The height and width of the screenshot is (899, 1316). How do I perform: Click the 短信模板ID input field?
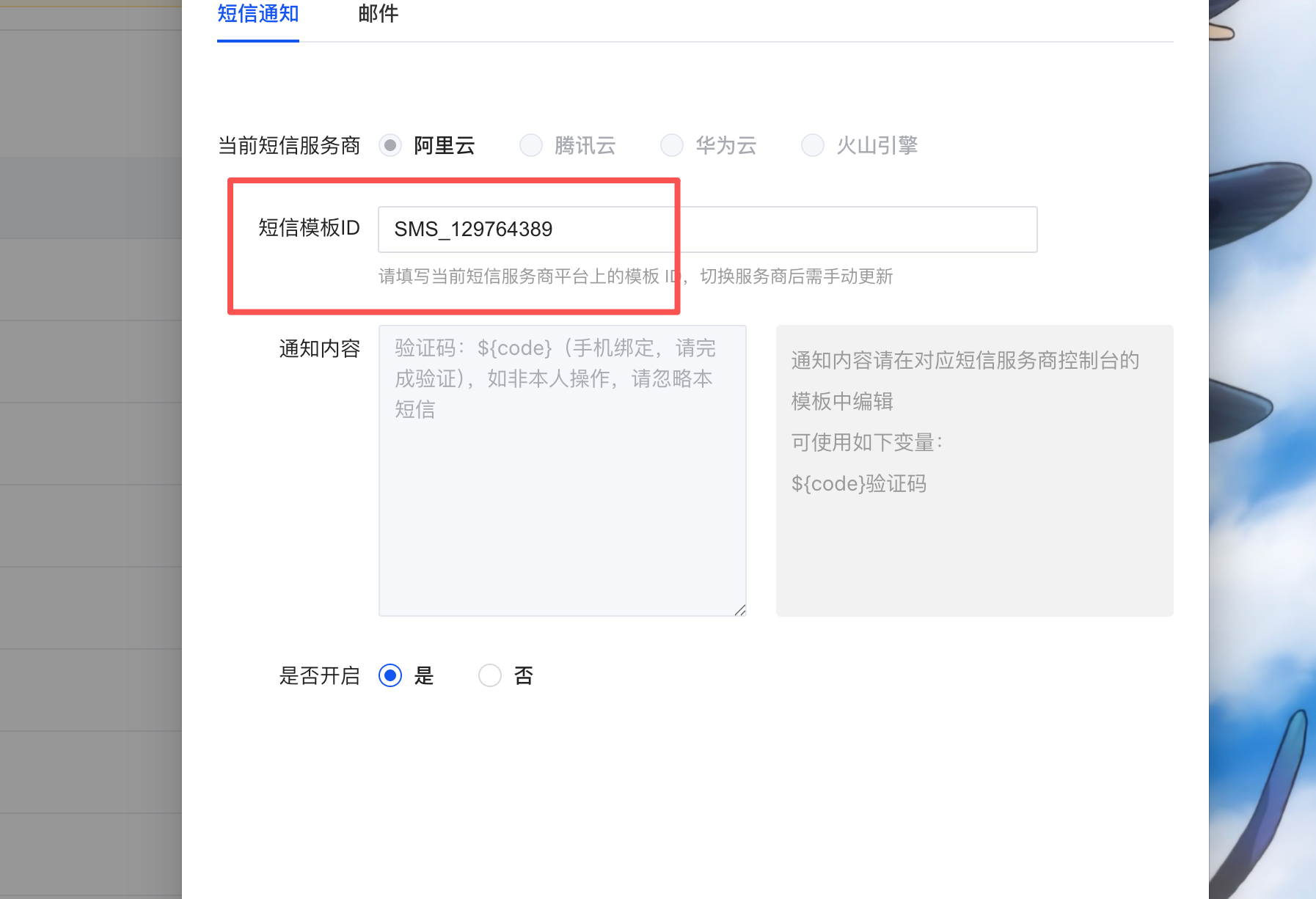[707, 230]
